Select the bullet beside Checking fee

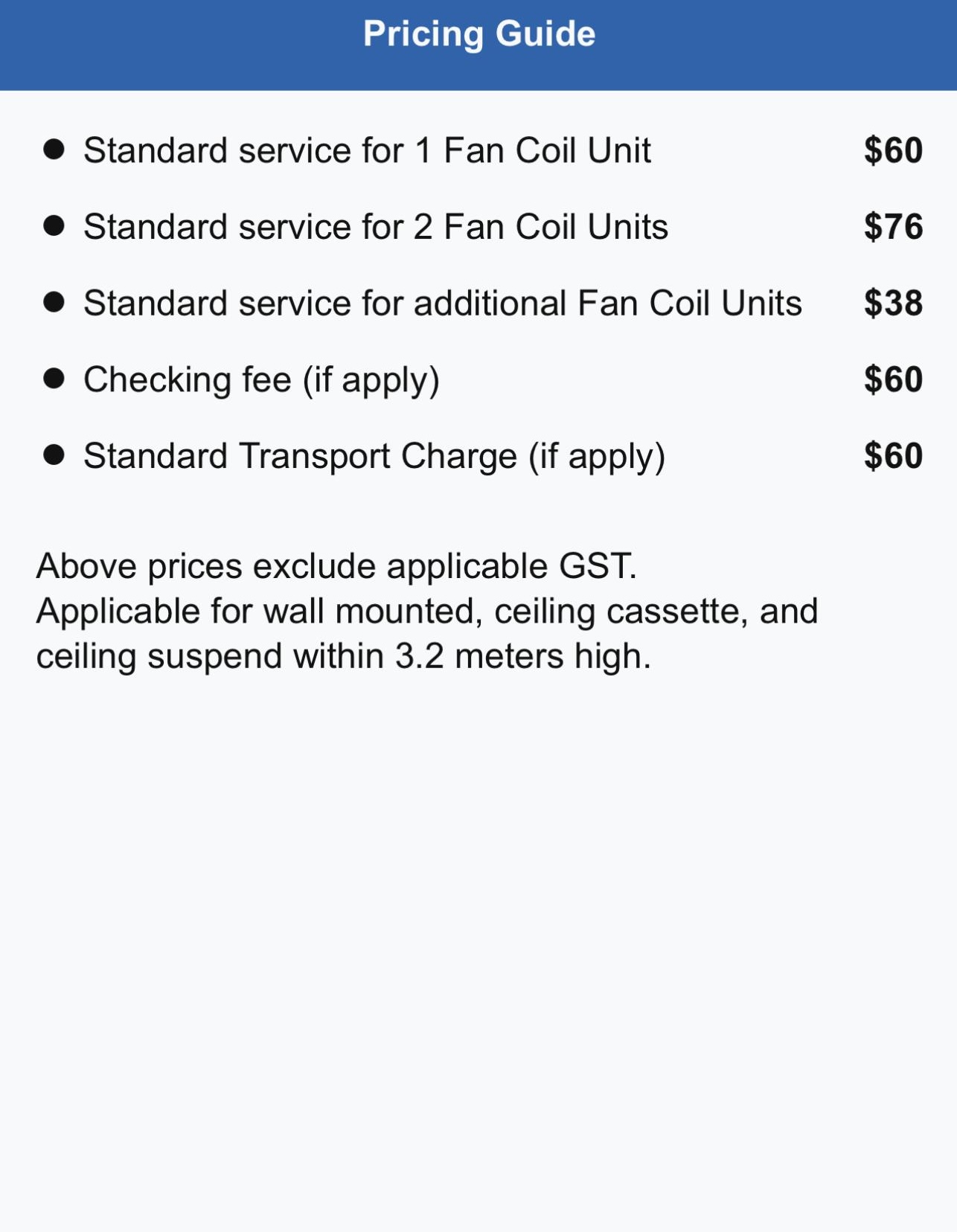click(54, 378)
